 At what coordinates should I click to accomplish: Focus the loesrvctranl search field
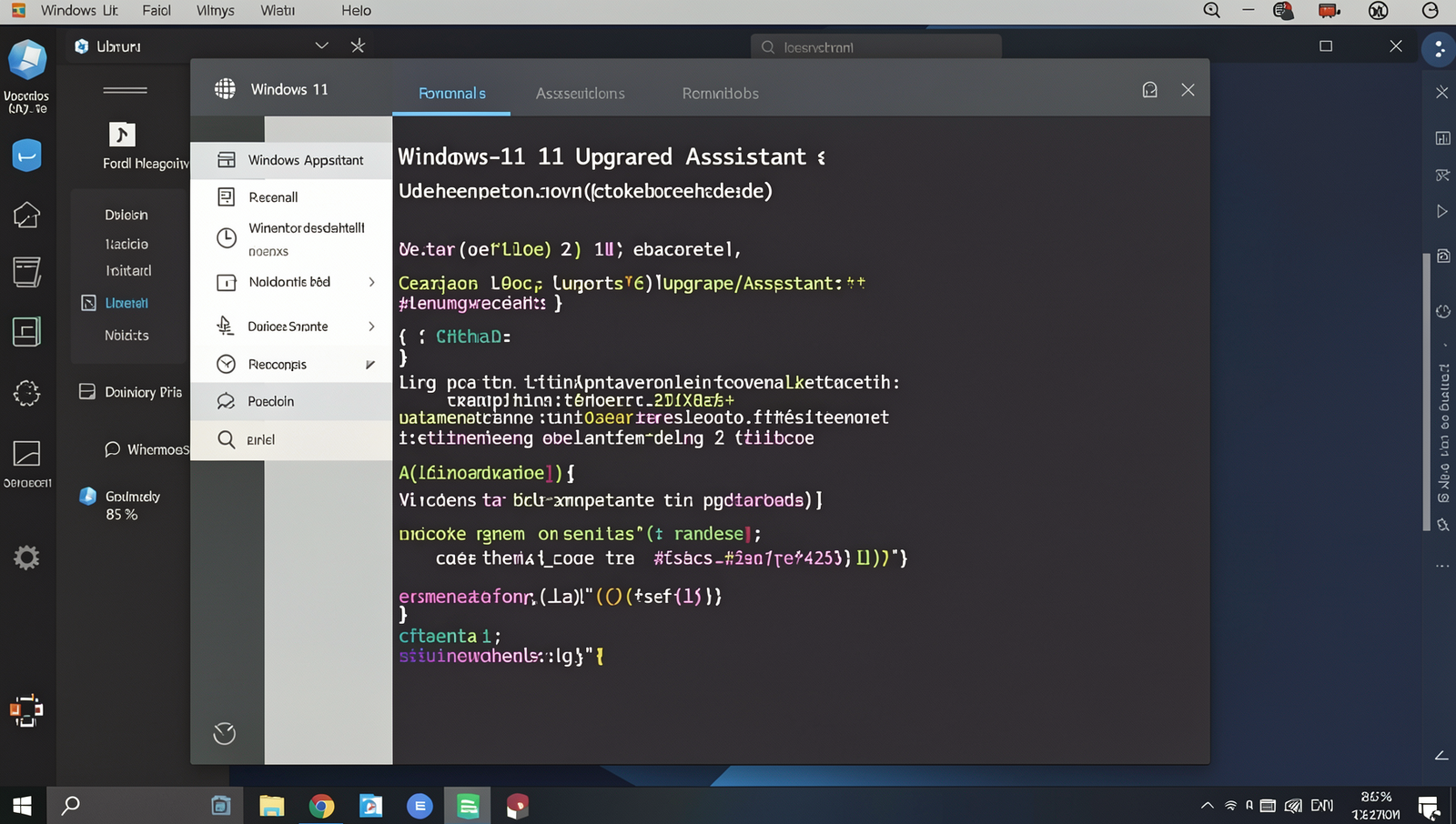[876, 47]
